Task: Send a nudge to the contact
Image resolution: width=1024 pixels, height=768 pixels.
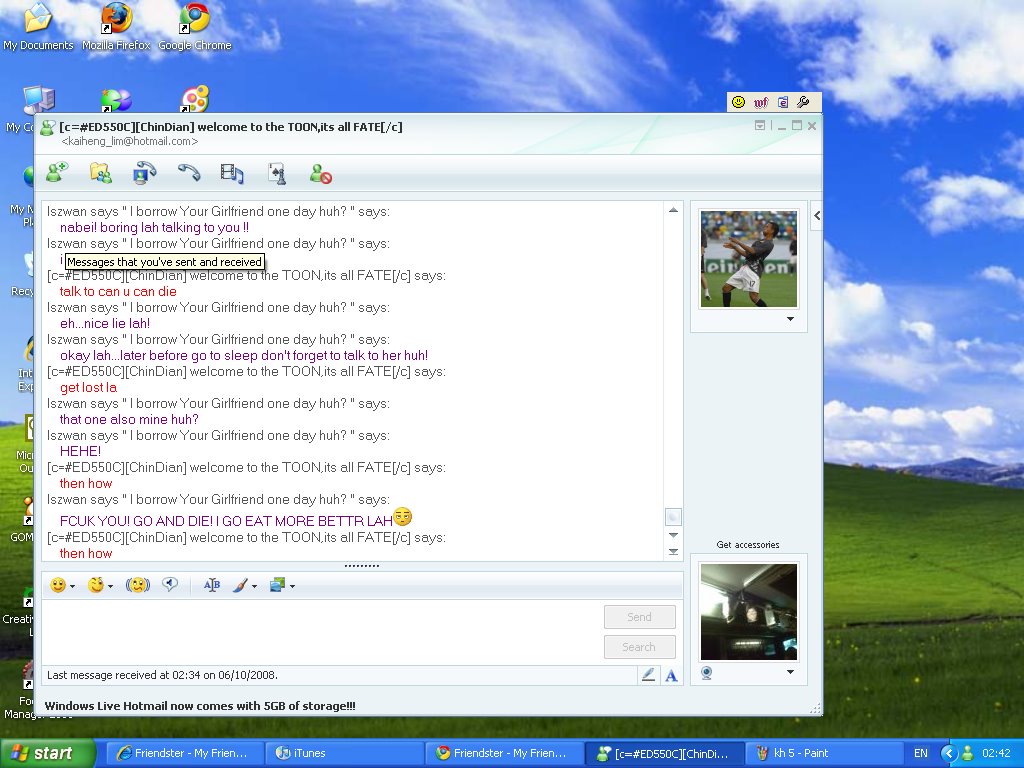Action: (137, 585)
